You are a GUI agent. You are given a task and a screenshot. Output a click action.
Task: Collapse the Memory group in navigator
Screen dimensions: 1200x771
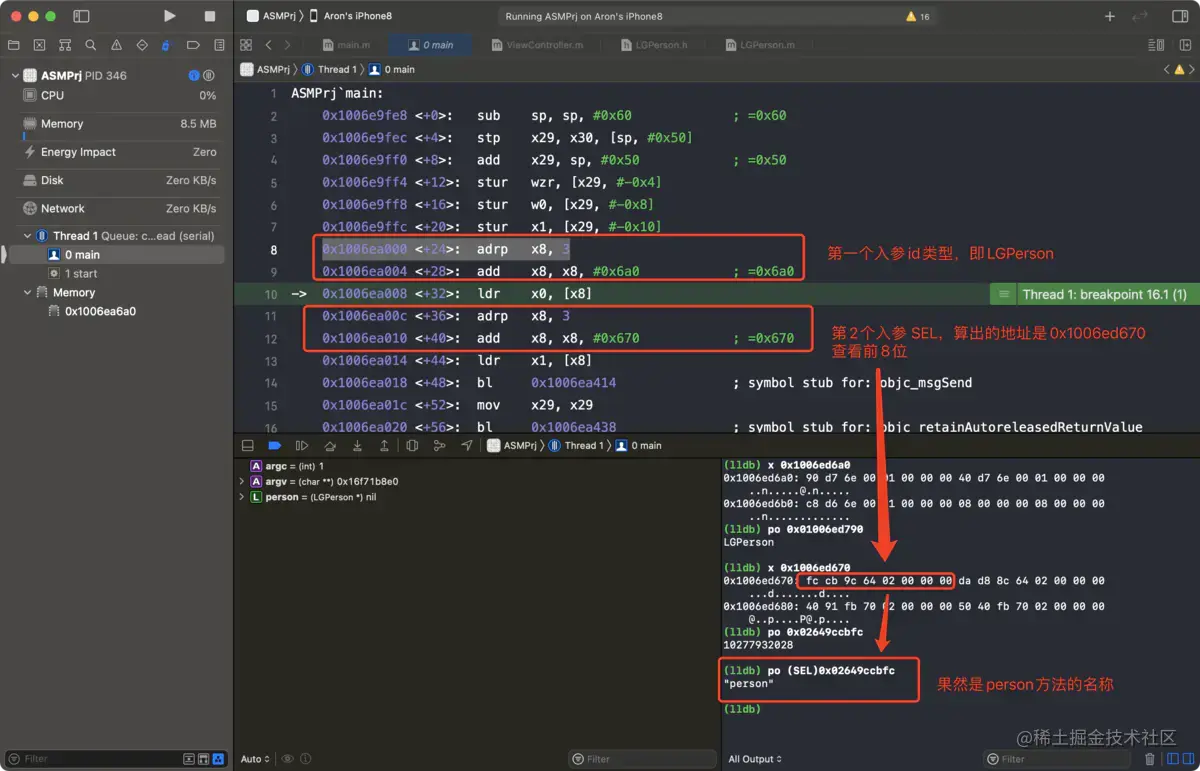[27, 292]
